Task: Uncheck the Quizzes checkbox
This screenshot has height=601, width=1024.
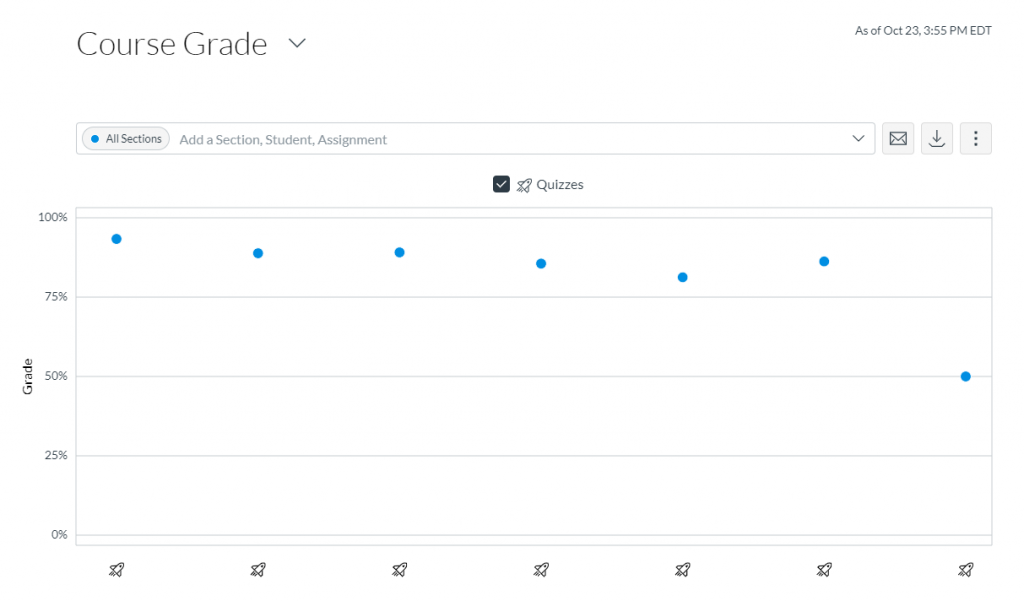Action: click(500, 184)
